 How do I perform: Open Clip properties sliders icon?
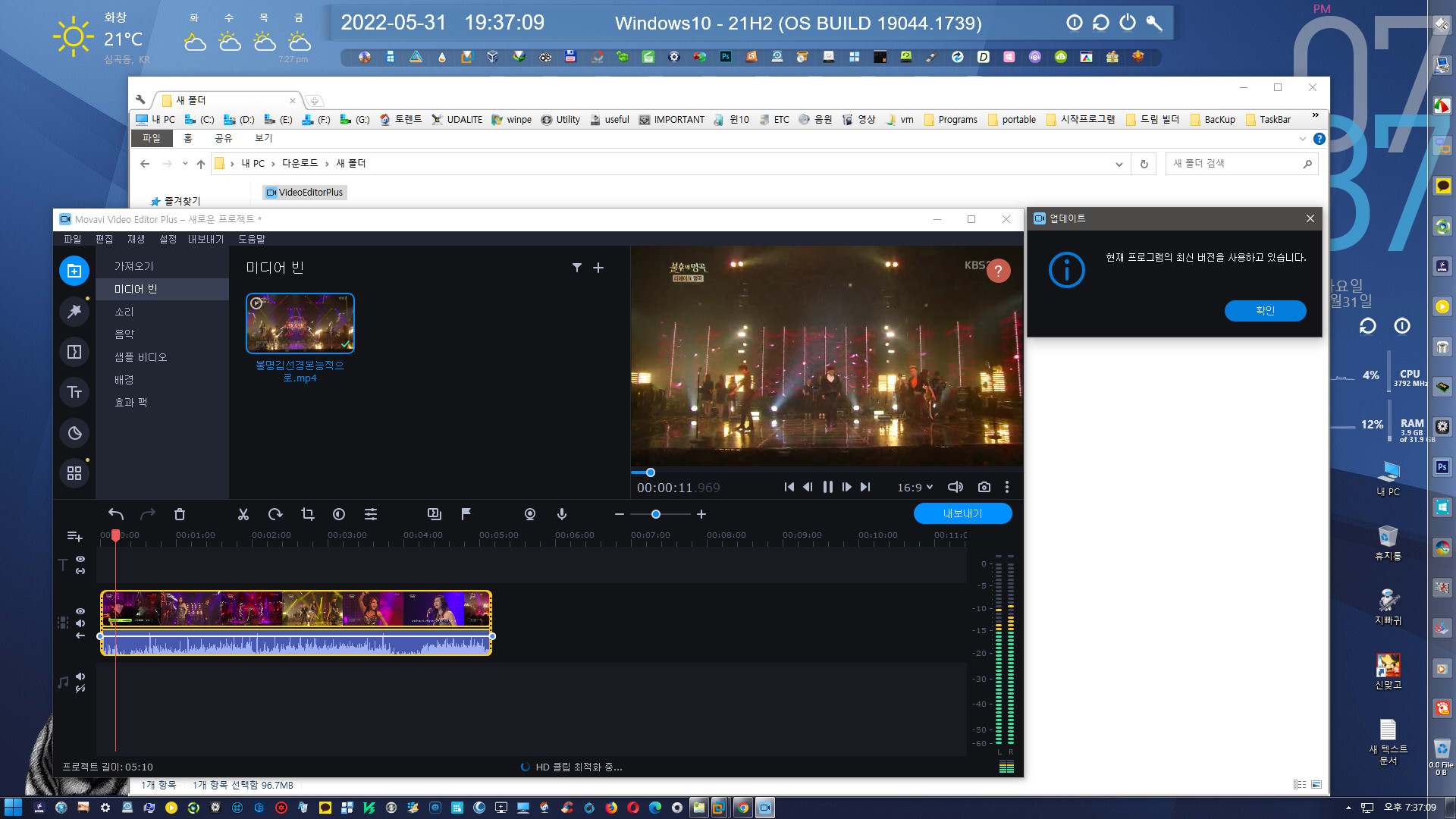pyautogui.click(x=371, y=514)
